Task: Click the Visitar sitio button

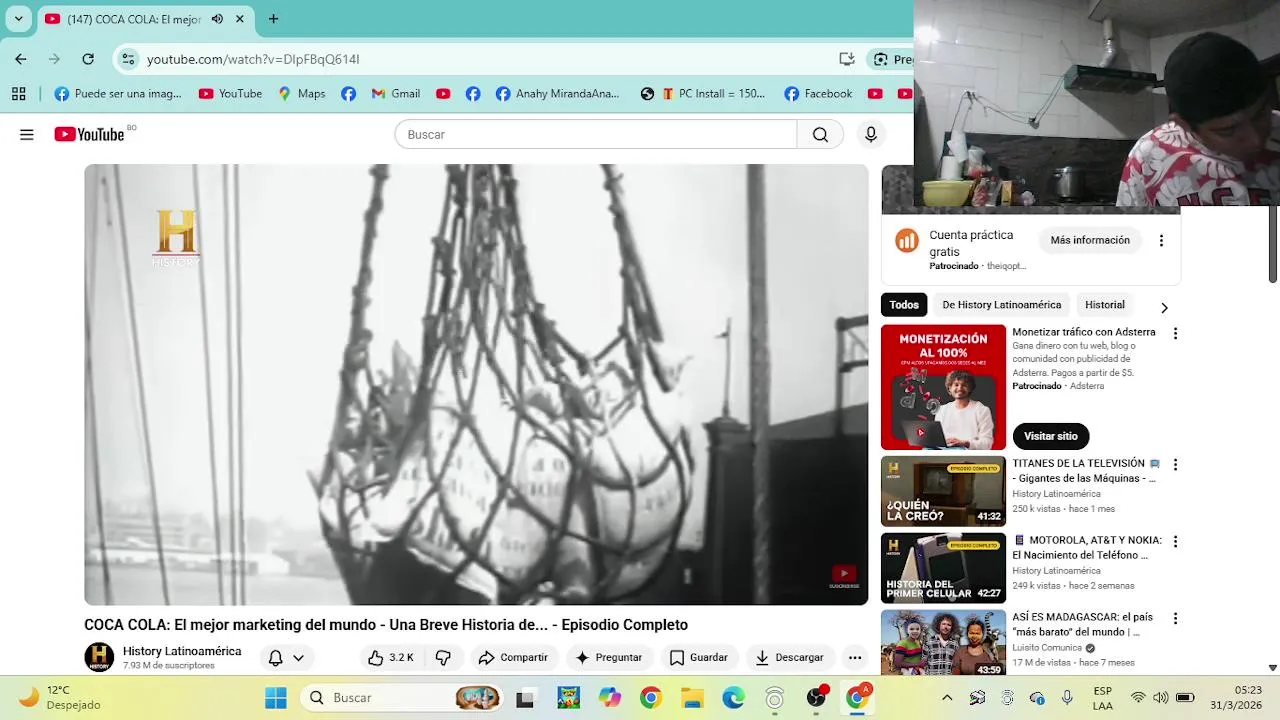Action: click(1051, 436)
